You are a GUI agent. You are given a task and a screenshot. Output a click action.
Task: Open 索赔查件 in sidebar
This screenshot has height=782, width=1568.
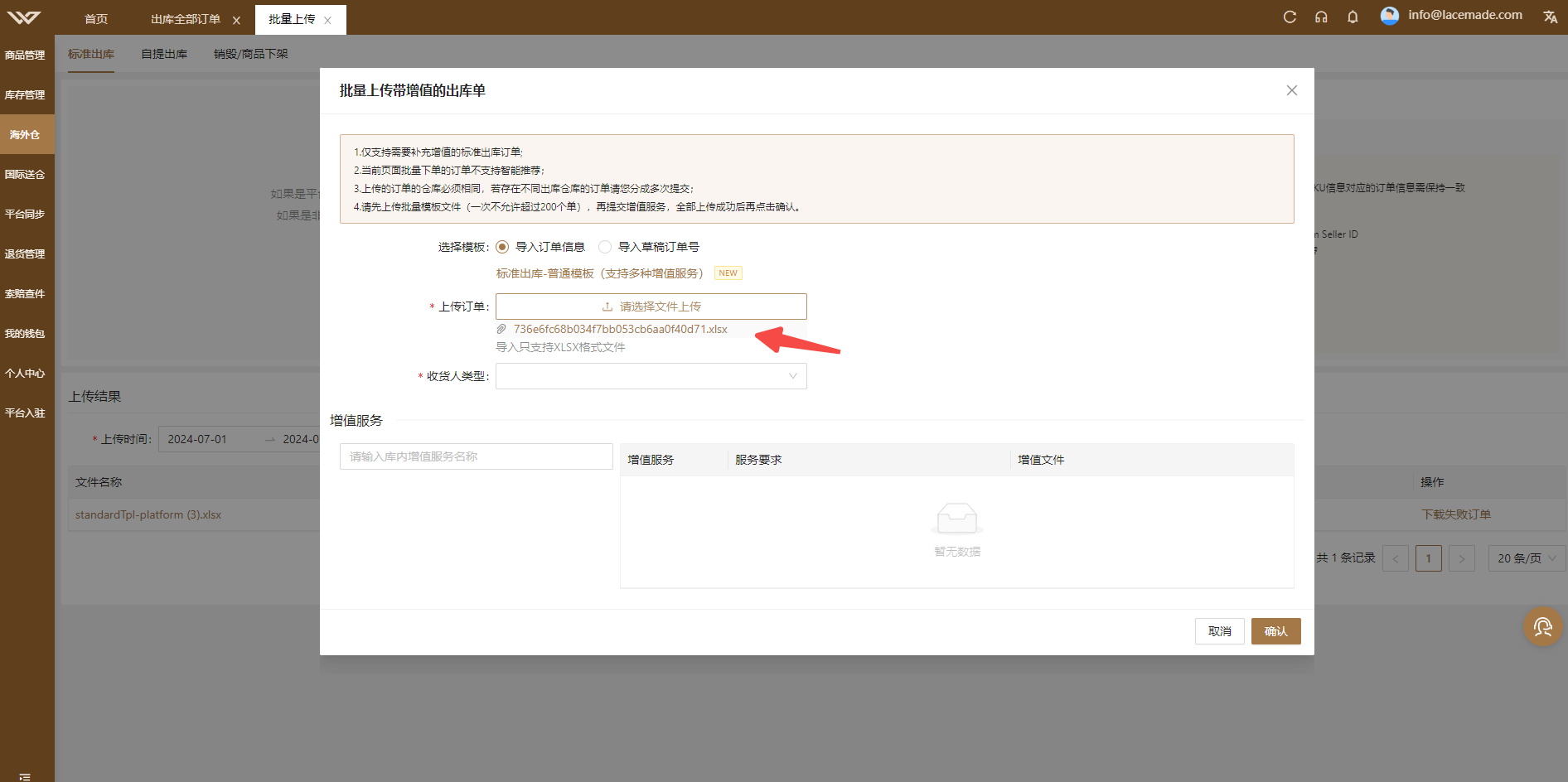(x=27, y=293)
